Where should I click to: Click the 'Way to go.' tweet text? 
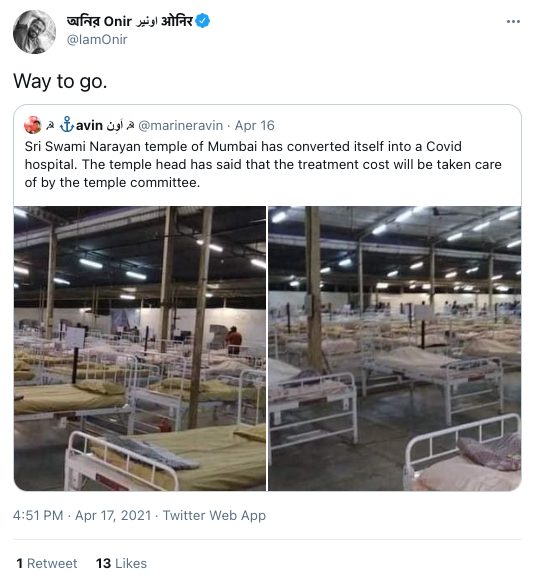click(x=60, y=81)
